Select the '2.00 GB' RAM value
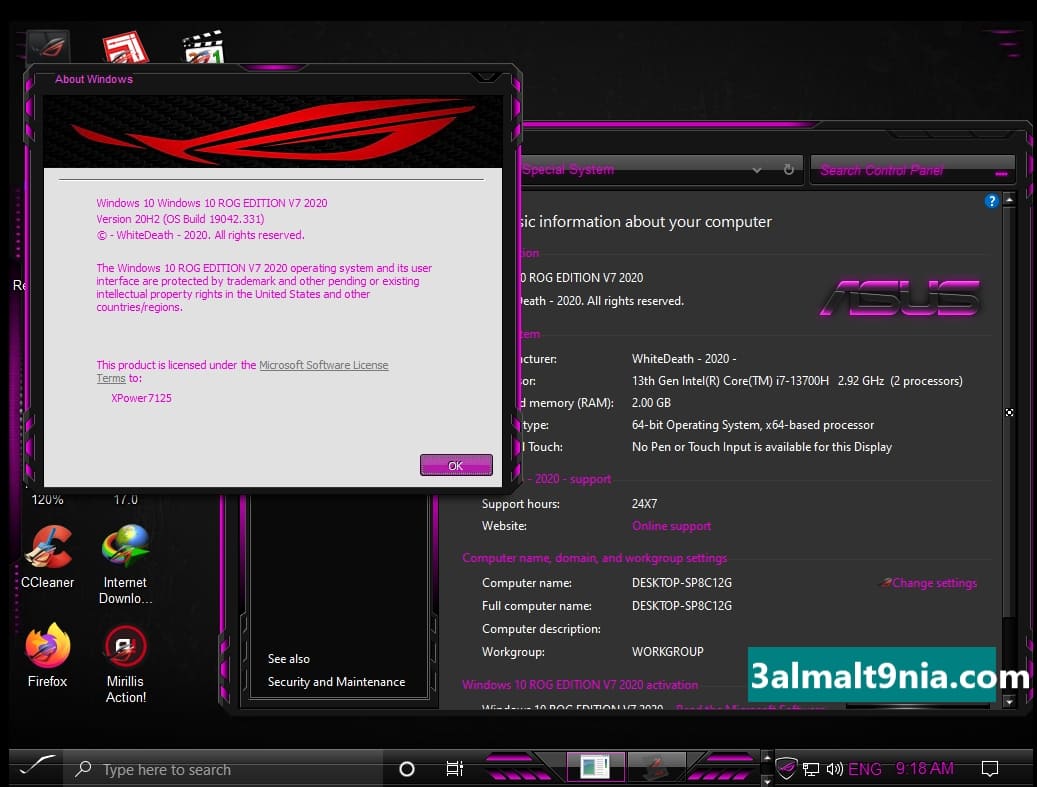 [651, 403]
